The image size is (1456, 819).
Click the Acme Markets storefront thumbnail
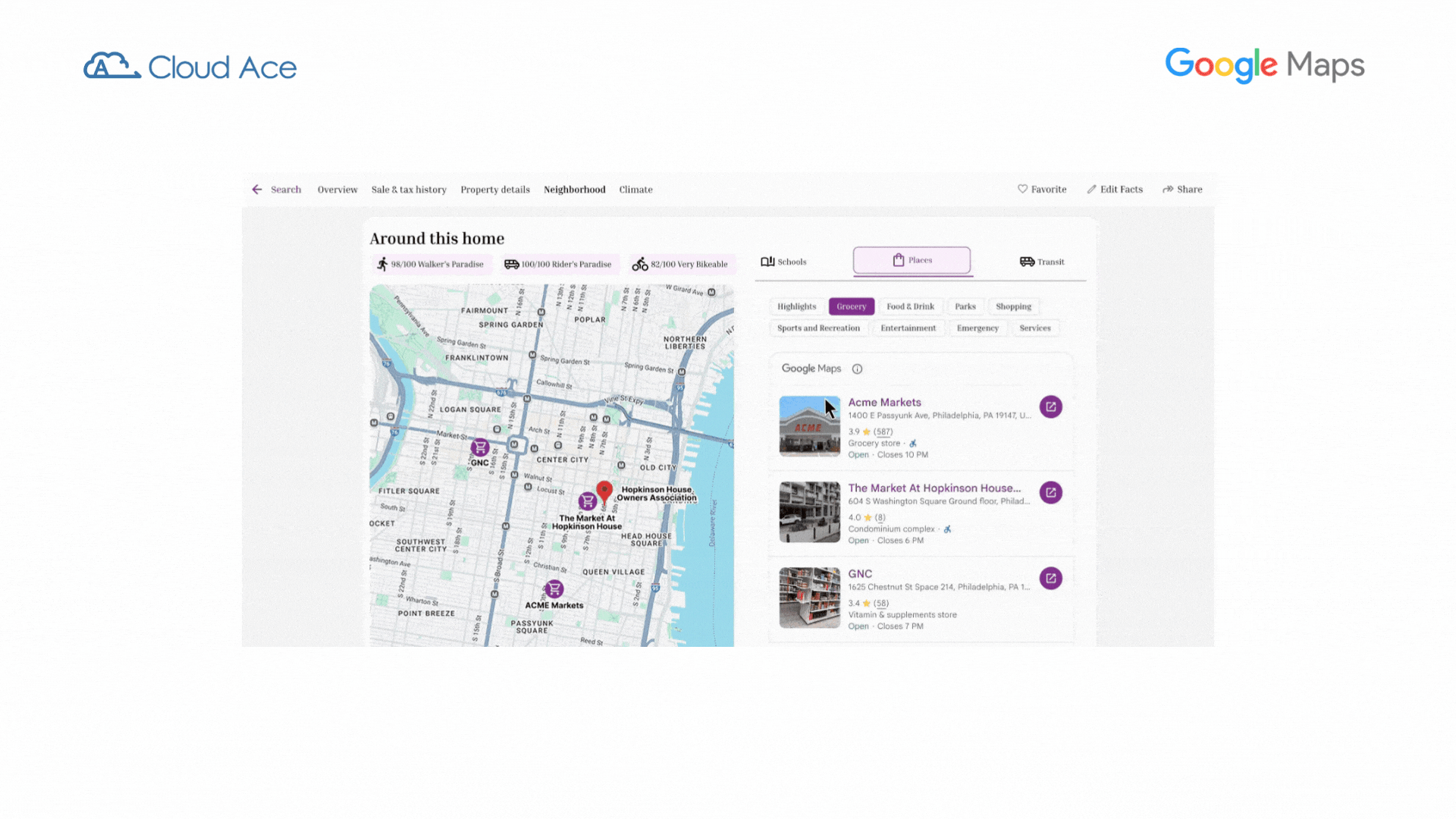click(x=809, y=426)
